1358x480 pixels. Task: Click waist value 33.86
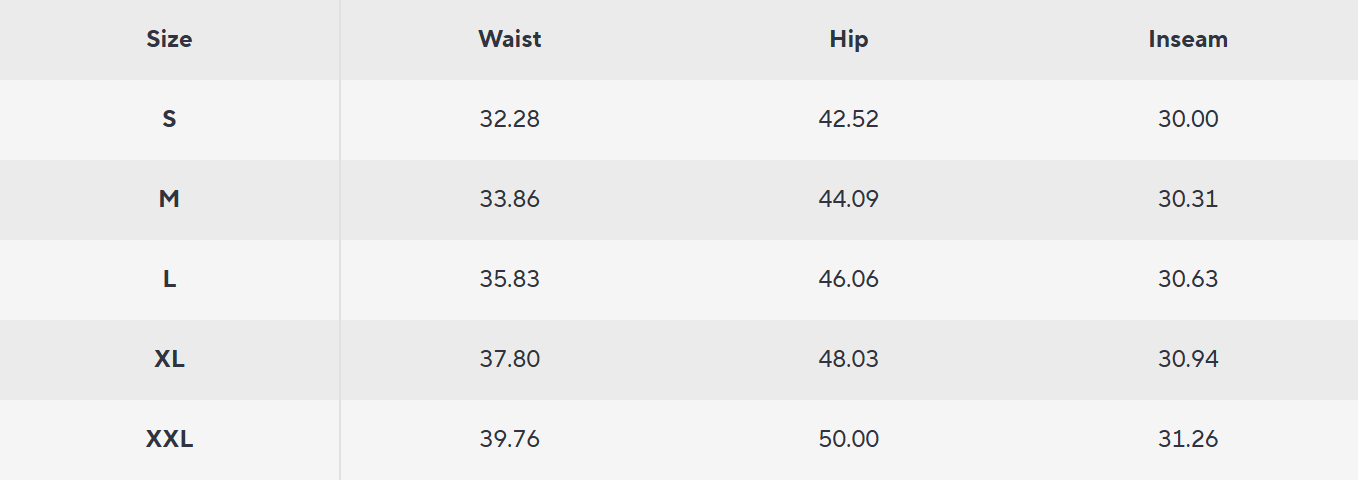pyautogui.click(x=509, y=199)
